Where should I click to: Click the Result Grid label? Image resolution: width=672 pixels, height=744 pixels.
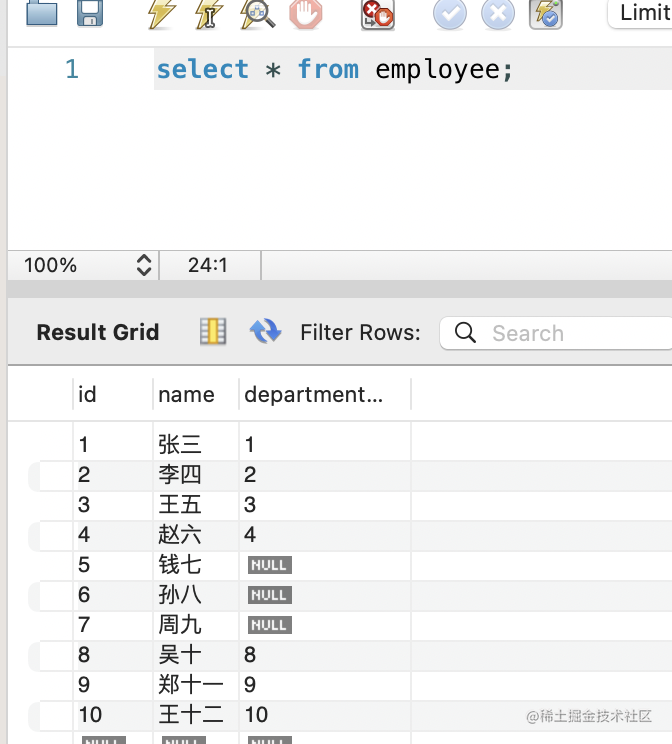pyautogui.click(x=98, y=332)
